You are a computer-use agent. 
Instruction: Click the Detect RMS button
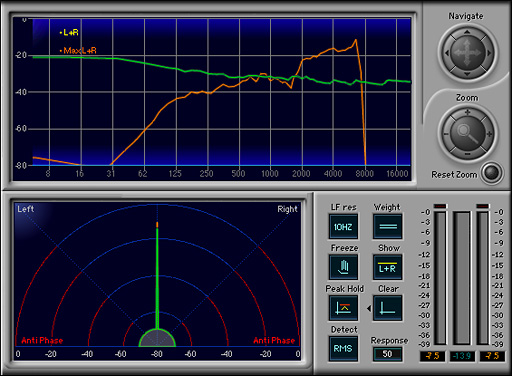click(x=343, y=348)
